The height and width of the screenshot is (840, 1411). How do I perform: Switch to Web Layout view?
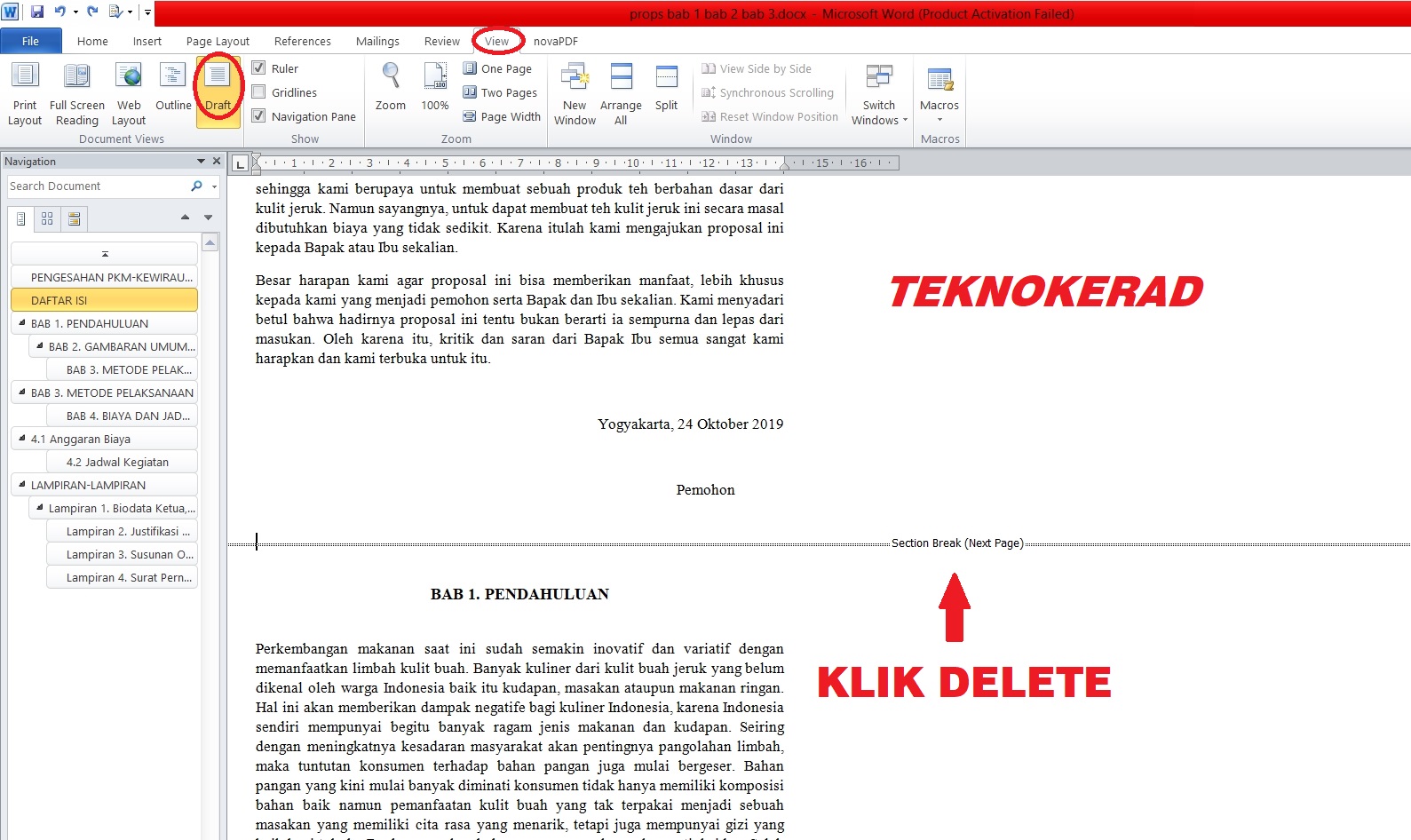pos(129,94)
